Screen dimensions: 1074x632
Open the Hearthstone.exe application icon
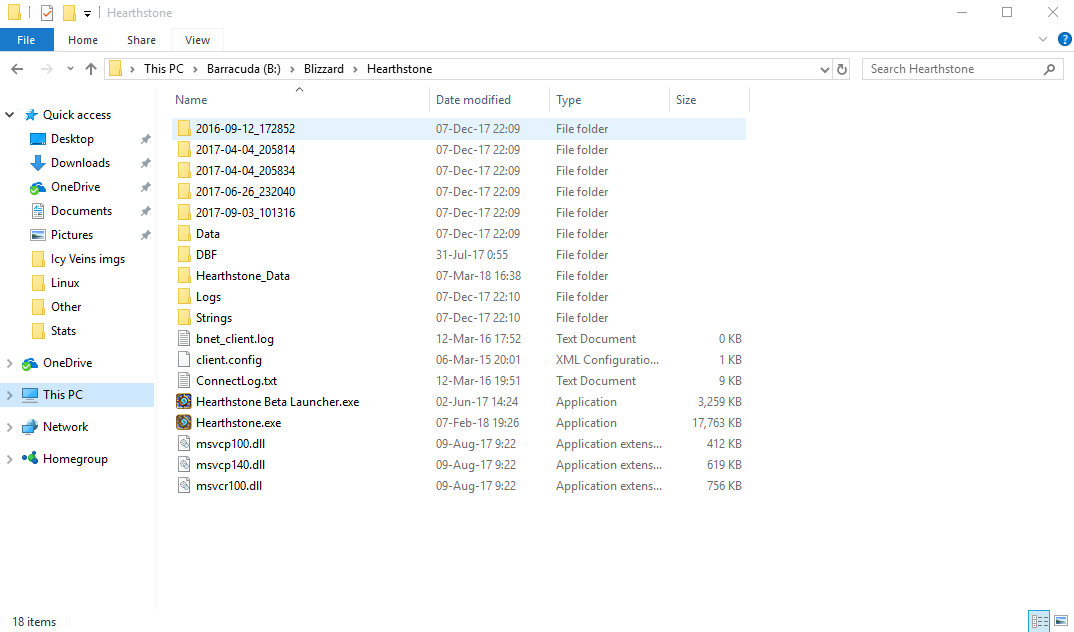(x=184, y=422)
